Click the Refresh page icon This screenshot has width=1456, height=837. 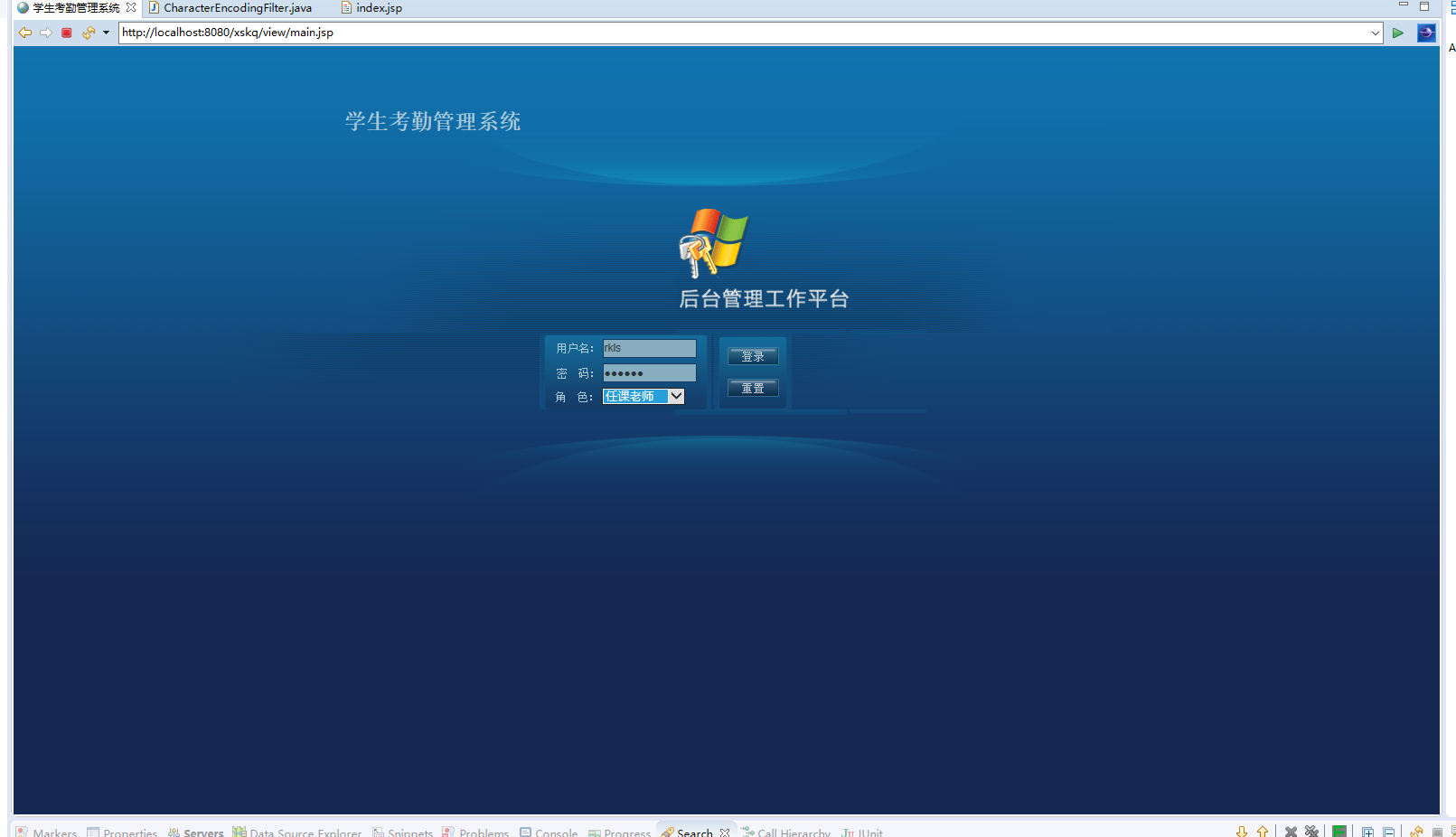tap(88, 33)
